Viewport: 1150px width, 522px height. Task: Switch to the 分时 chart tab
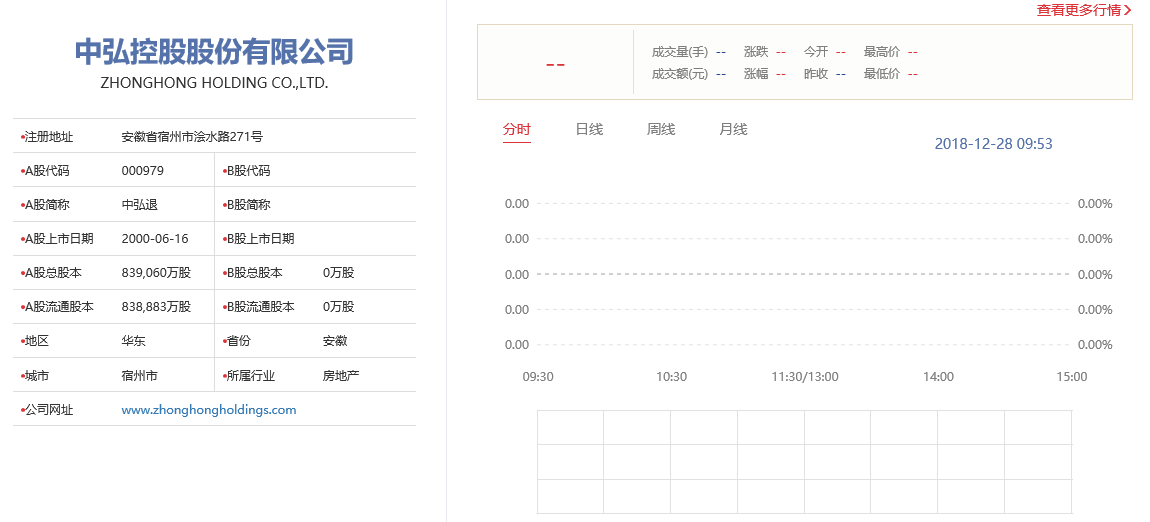click(517, 129)
